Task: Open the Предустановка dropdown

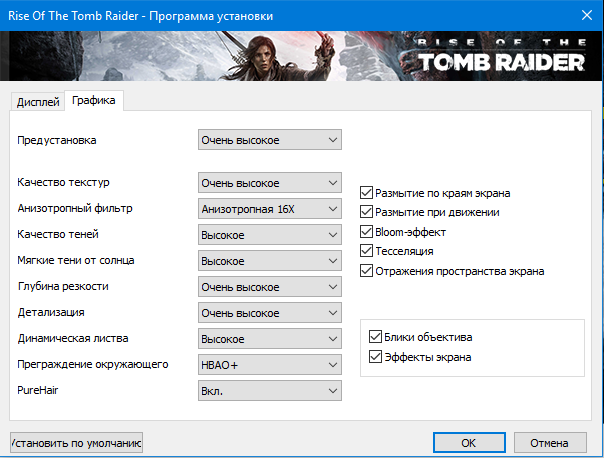Action: click(270, 140)
